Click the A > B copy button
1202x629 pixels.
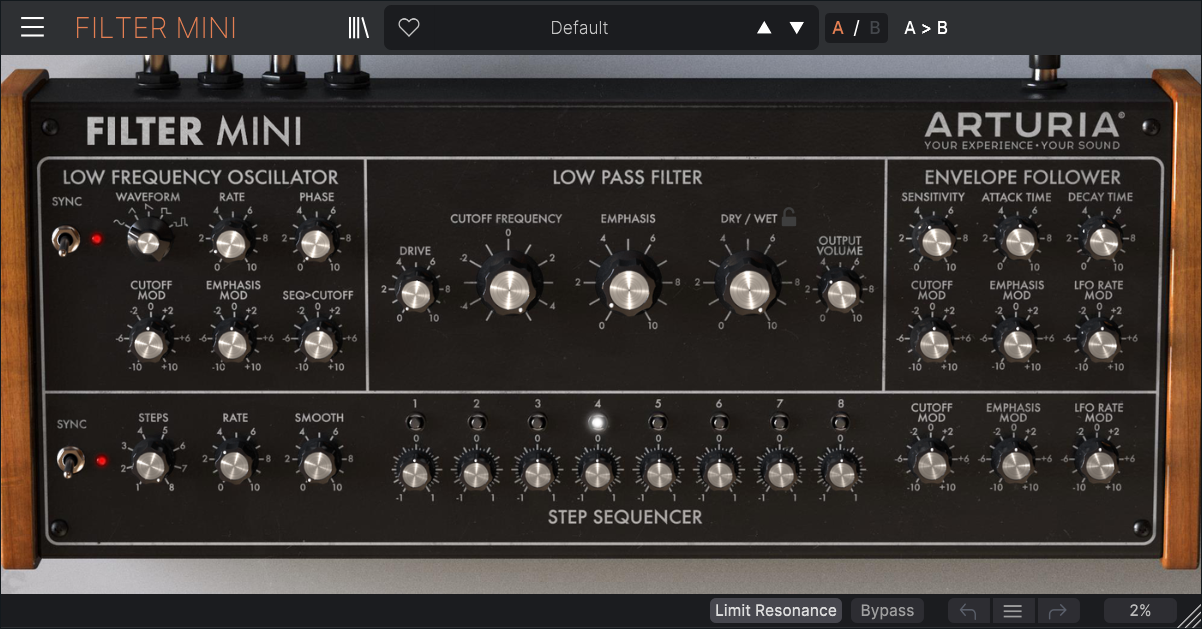click(926, 28)
